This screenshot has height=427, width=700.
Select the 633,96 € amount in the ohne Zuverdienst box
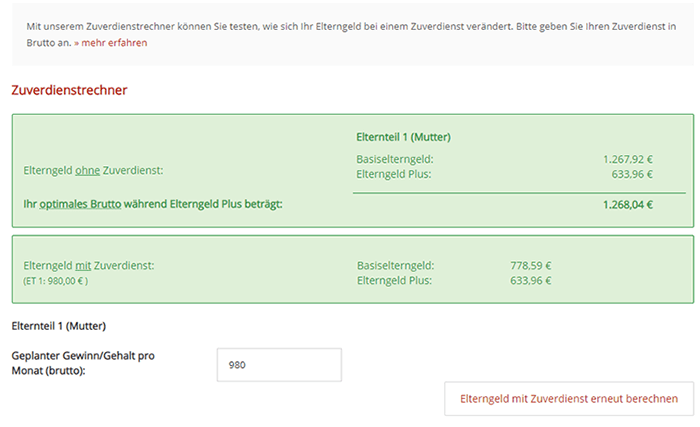pos(630,173)
